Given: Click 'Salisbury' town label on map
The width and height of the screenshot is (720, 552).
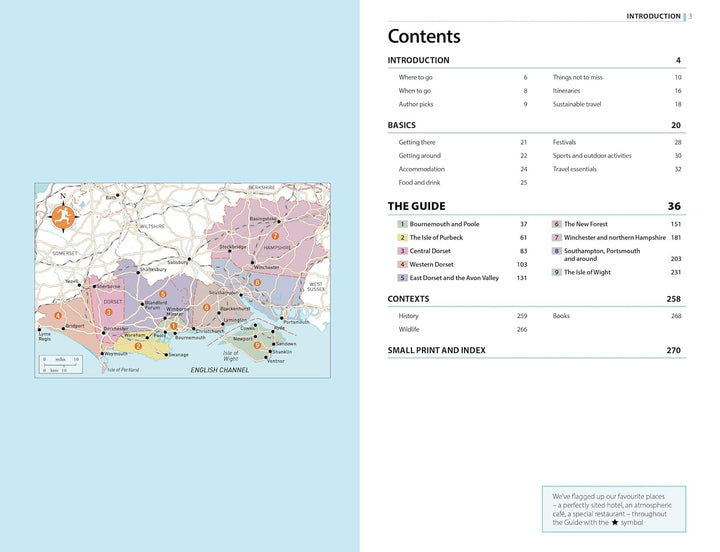Looking at the screenshot, I should [x=177, y=262].
